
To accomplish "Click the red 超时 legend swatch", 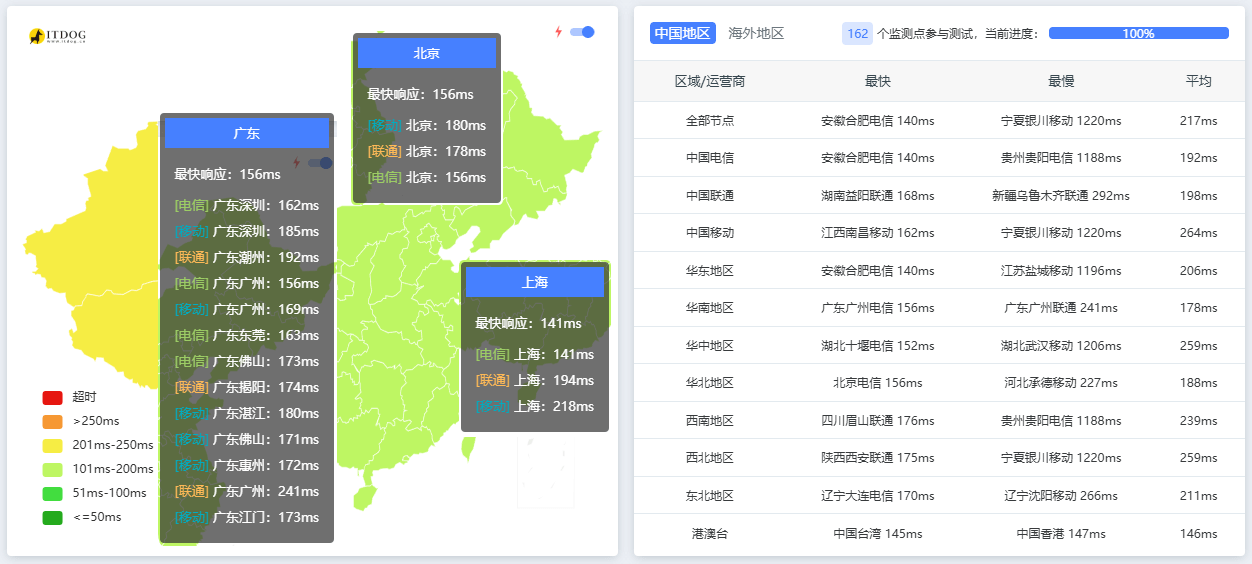I will [x=52, y=397].
